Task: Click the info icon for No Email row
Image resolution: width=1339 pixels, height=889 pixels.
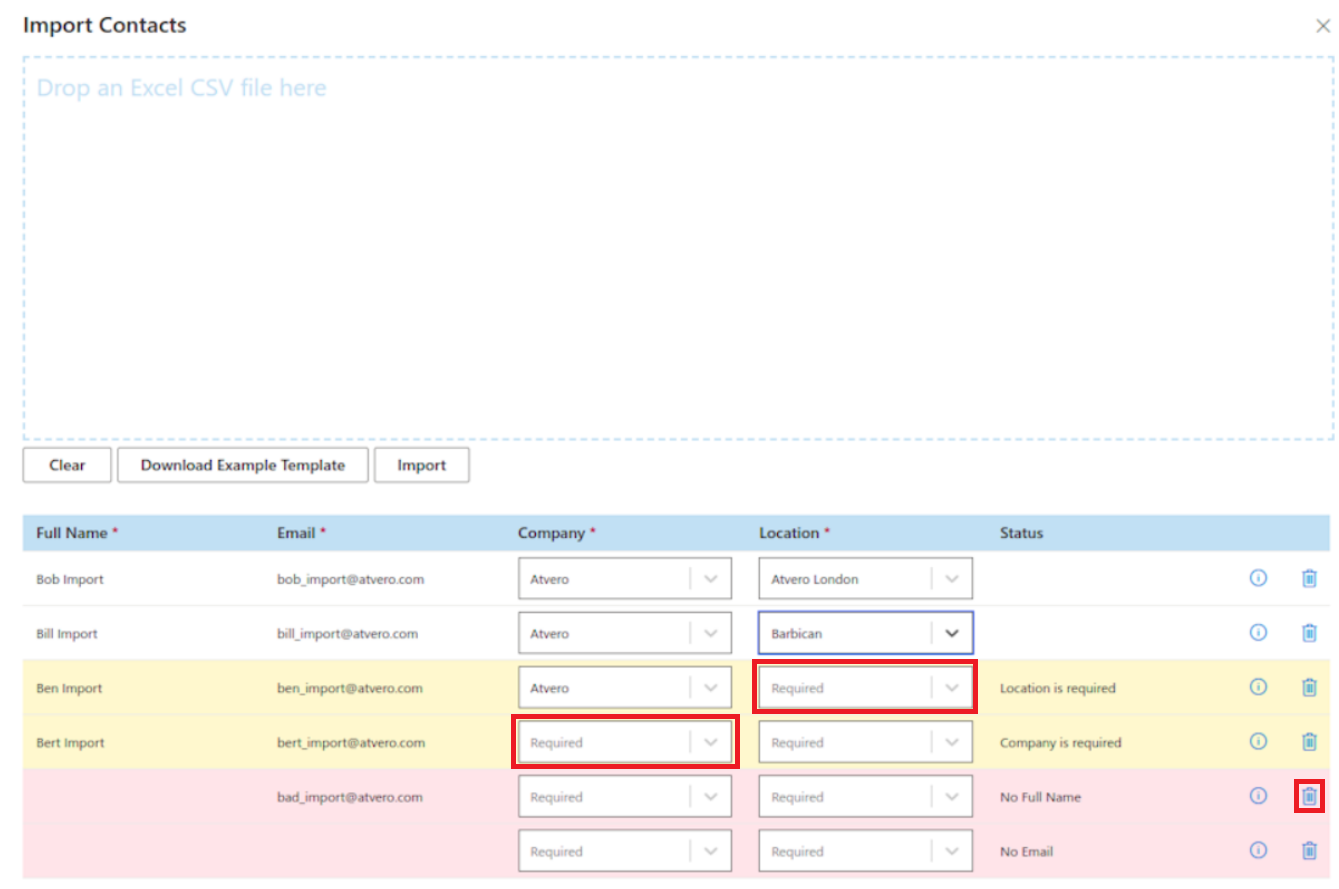Action: click(1258, 850)
